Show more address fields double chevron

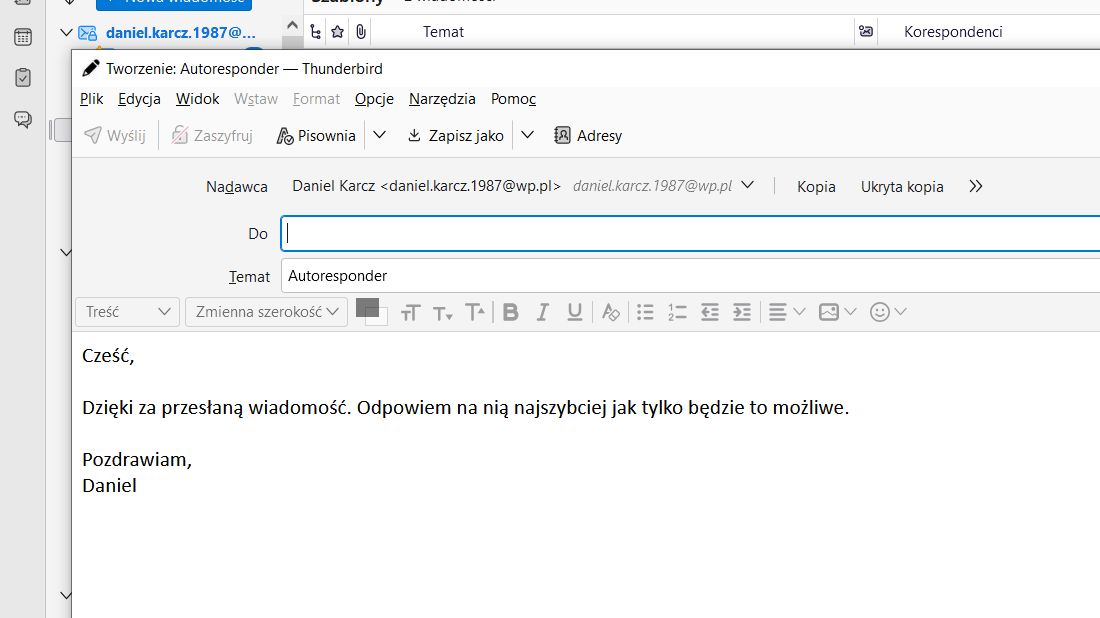tap(976, 187)
